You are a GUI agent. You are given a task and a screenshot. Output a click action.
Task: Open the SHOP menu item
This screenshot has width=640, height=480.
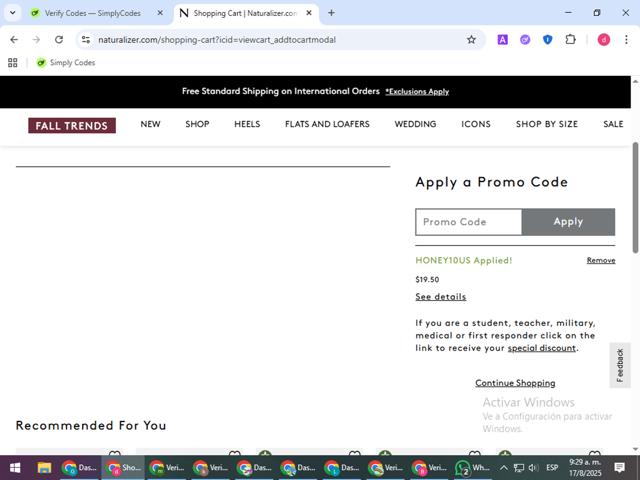click(197, 124)
